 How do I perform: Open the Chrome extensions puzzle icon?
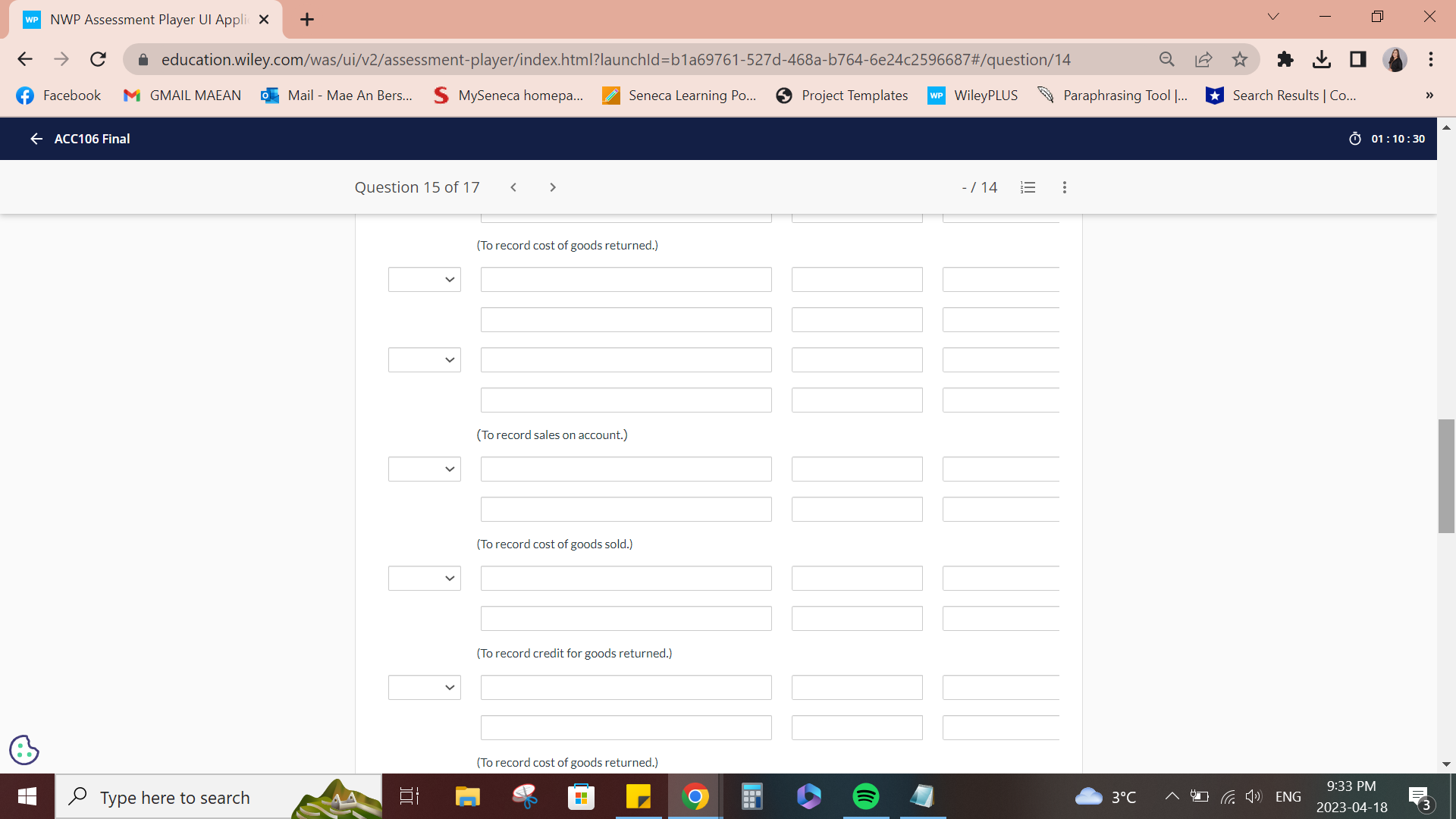tap(1285, 59)
